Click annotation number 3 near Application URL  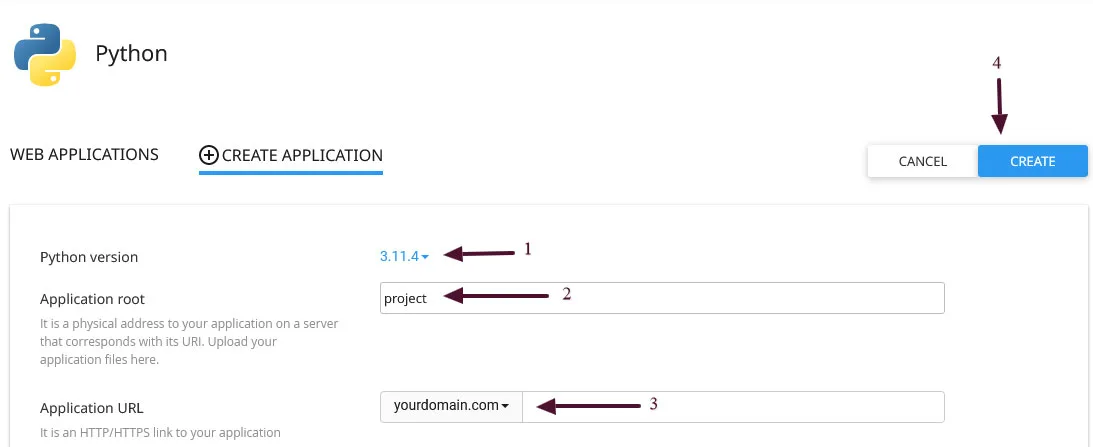click(x=654, y=404)
